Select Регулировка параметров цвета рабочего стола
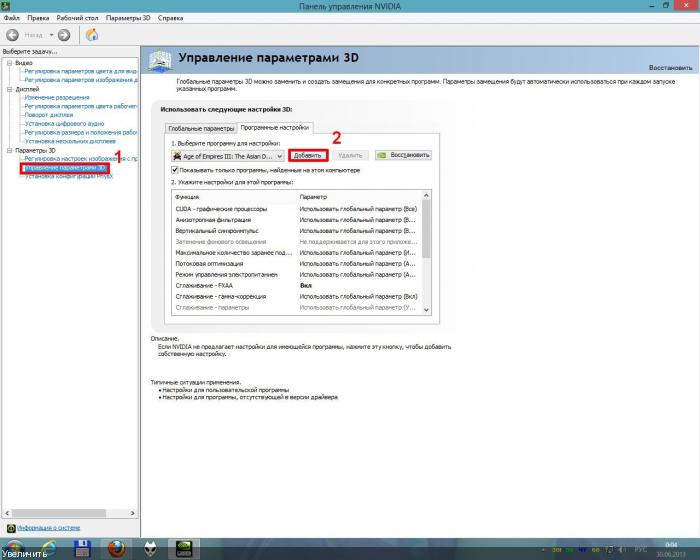The width and height of the screenshot is (700, 560). click(x=81, y=106)
